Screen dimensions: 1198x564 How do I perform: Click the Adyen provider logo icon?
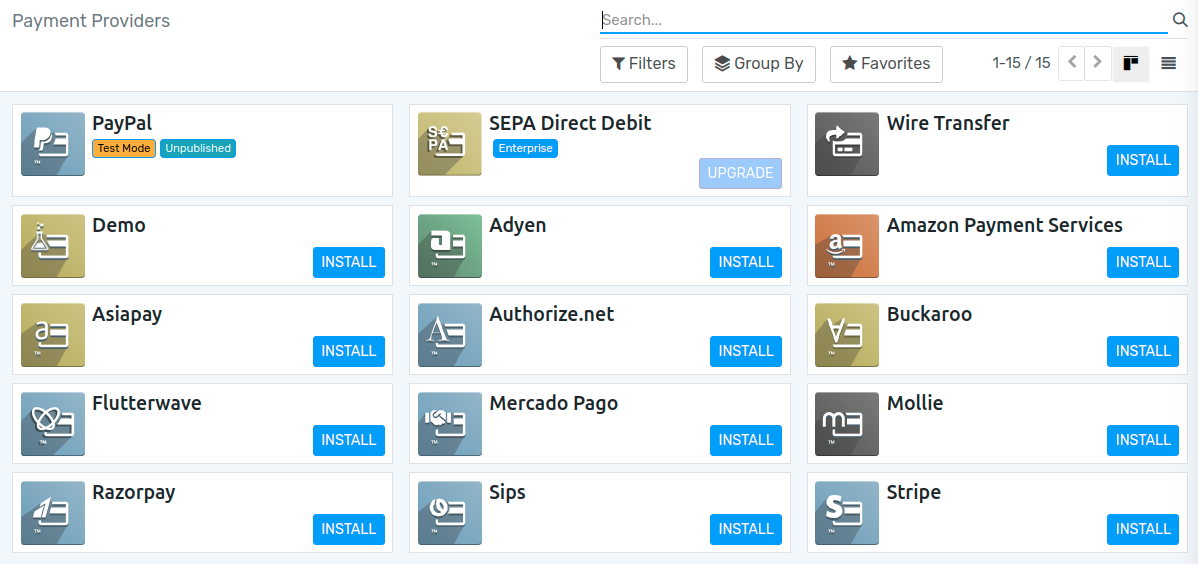(450, 246)
